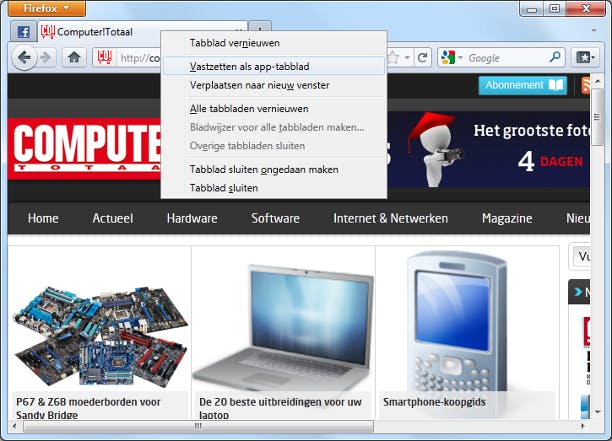Click the vertical scrollbar up arrow
The width and height of the screenshot is (612, 441).
click(597, 81)
